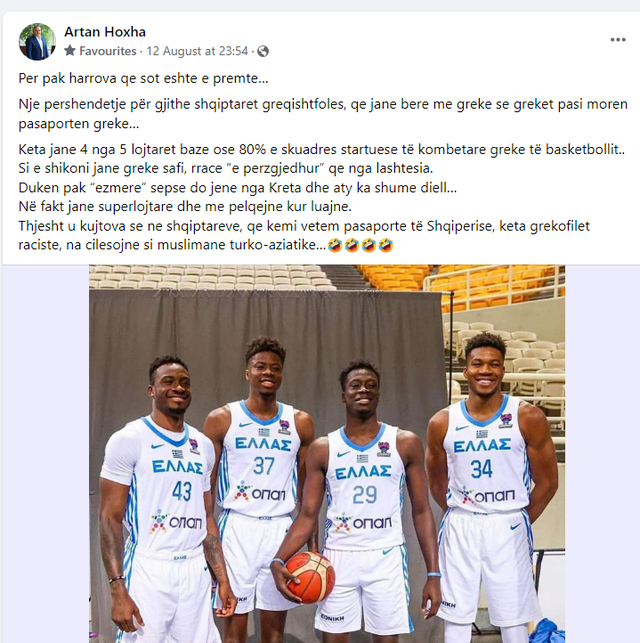Click the first laughing emoji in the post
The image size is (640, 643).
pyautogui.click(x=335, y=245)
